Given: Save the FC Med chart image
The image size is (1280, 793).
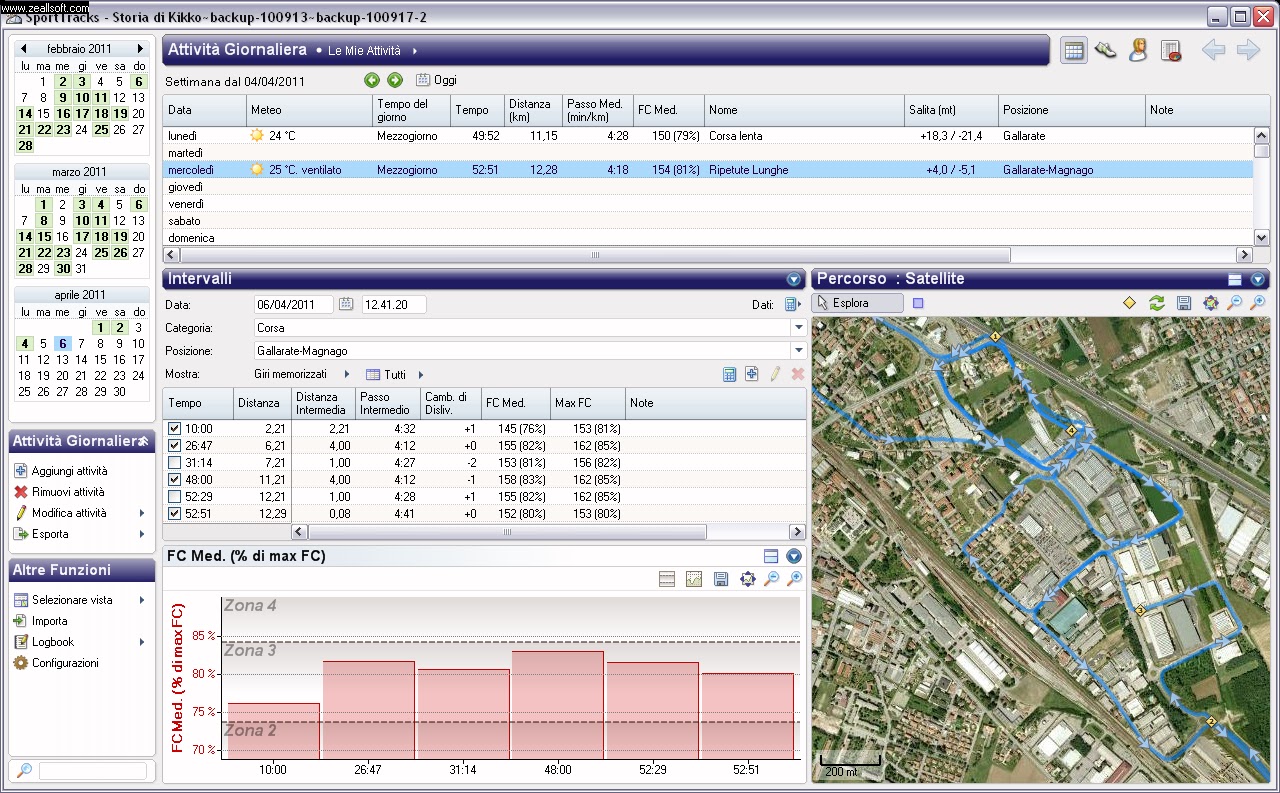Looking at the screenshot, I should pos(721,579).
